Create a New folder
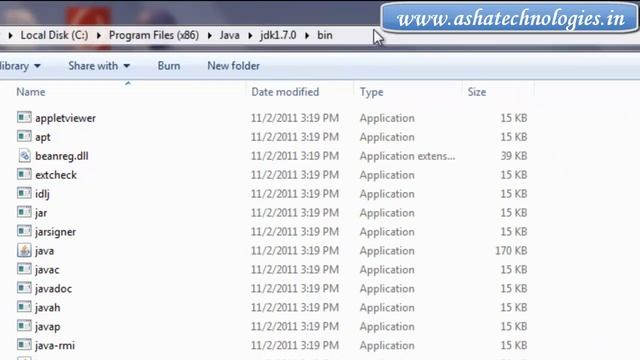Viewport: 640px width, 360px height. click(233, 66)
